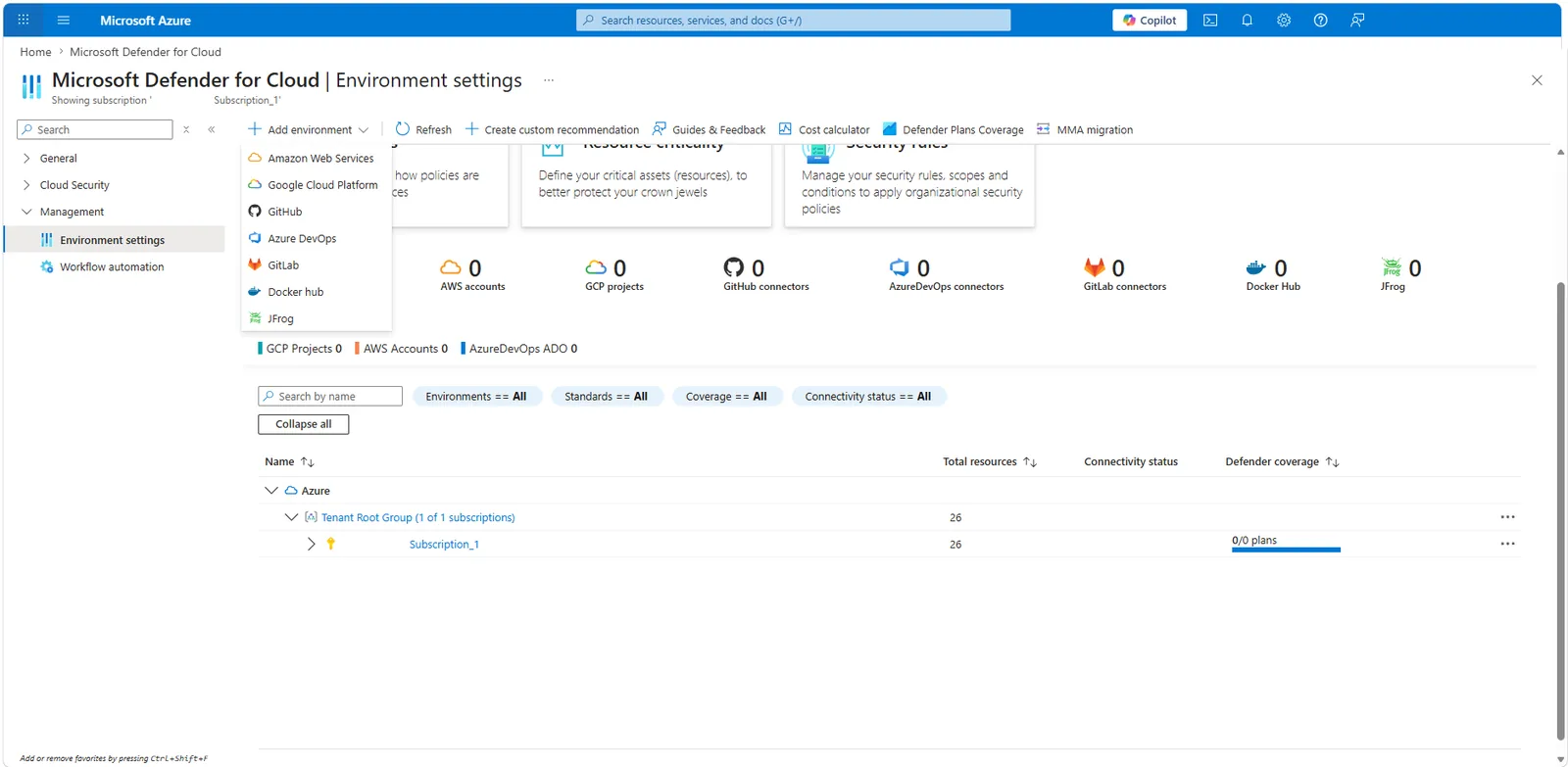Open Create custom recommendation
This screenshot has width=1568, height=767.
click(x=552, y=129)
